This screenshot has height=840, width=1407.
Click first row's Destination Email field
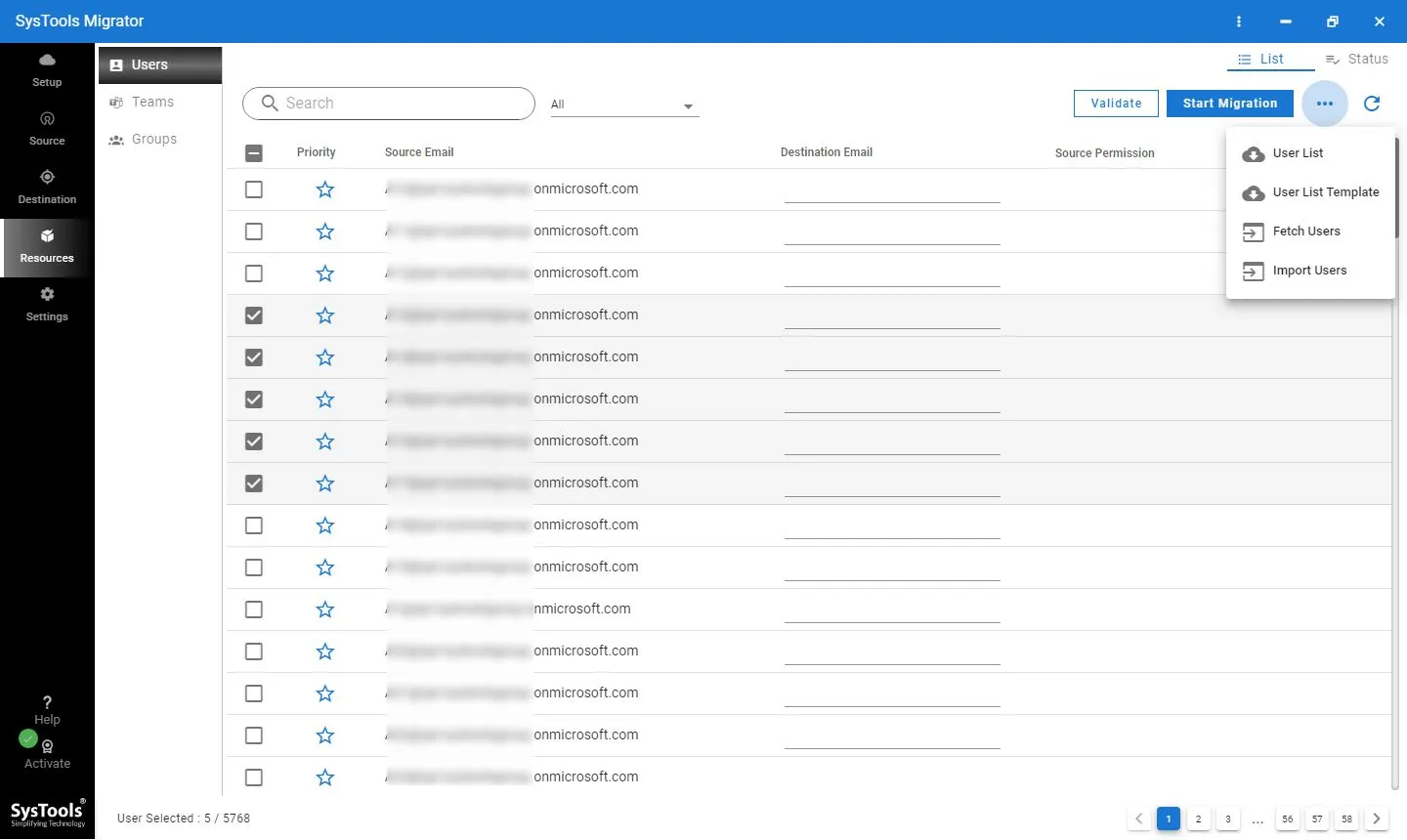[x=892, y=190]
